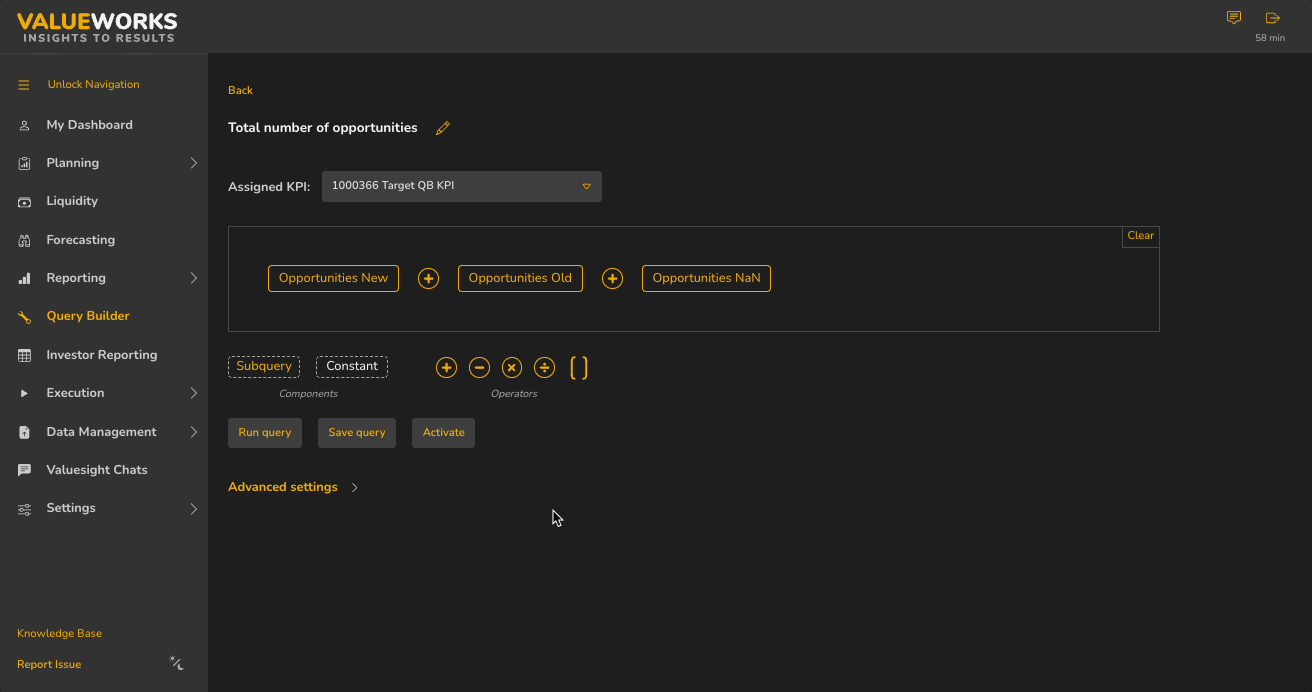1312x692 pixels.
Task: Click the Reporting bar chart icon
Action: pos(25,278)
